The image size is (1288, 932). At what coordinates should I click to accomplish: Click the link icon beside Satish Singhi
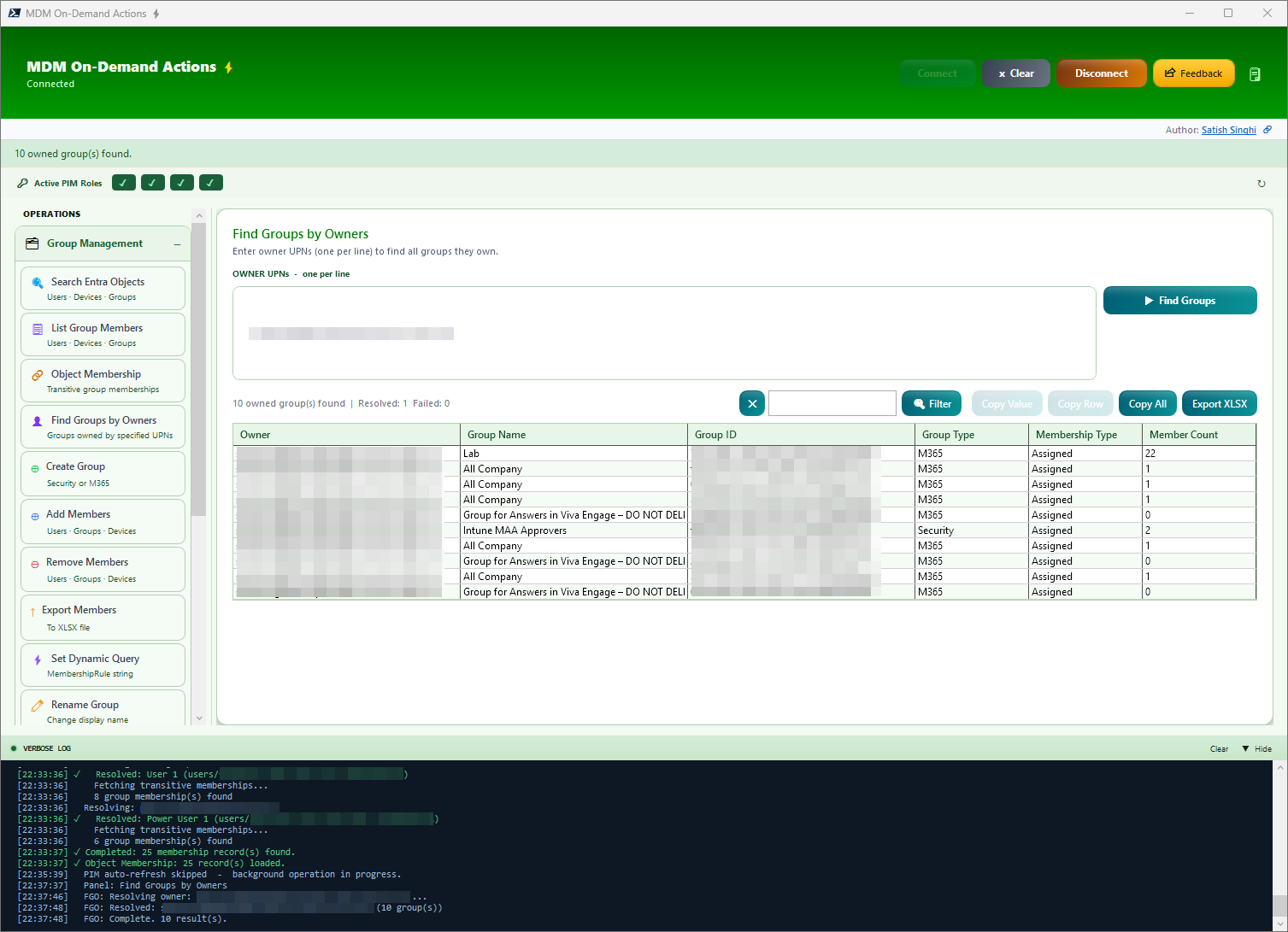1267,129
